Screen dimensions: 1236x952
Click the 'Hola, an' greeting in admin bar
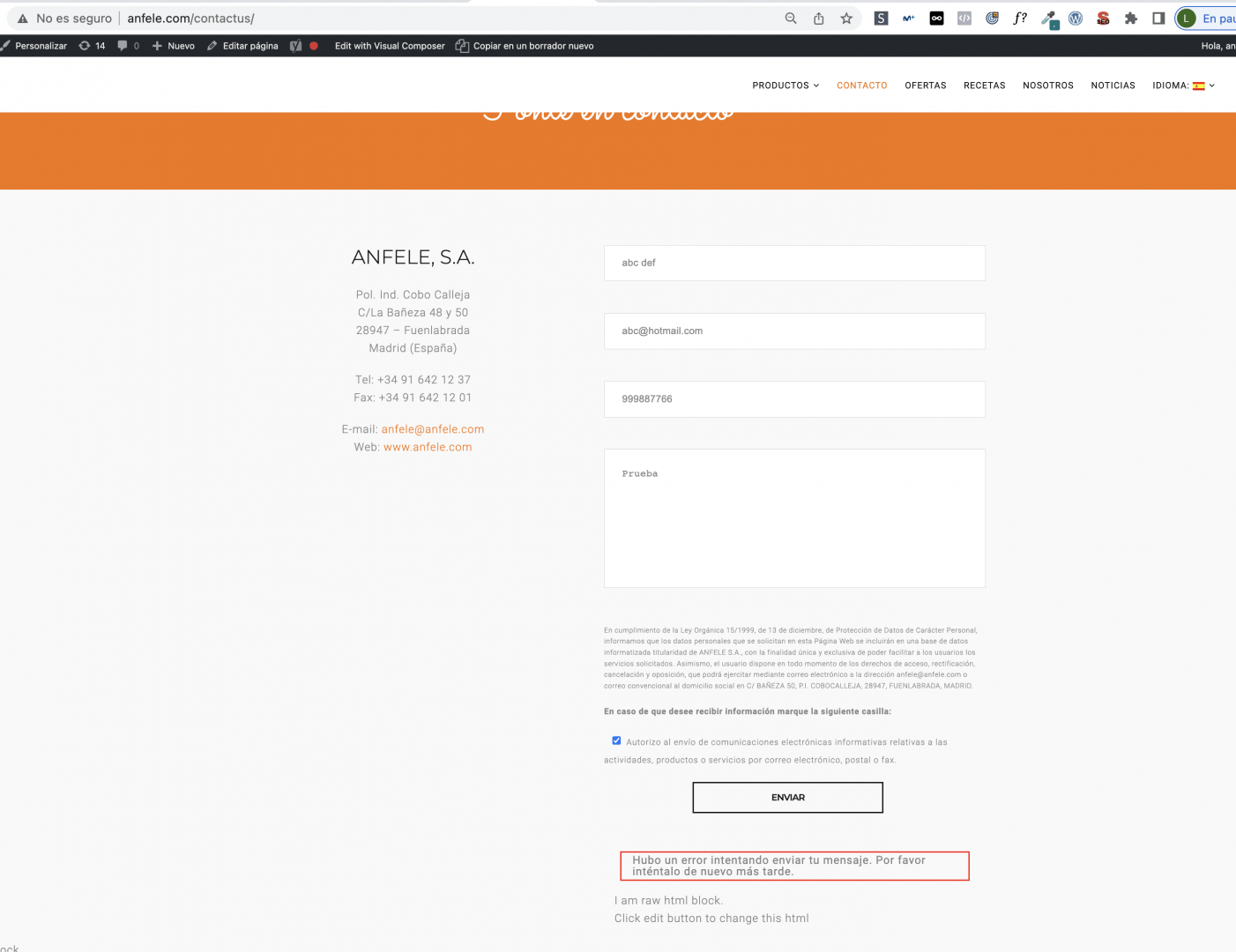pyautogui.click(x=1218, y=46)
